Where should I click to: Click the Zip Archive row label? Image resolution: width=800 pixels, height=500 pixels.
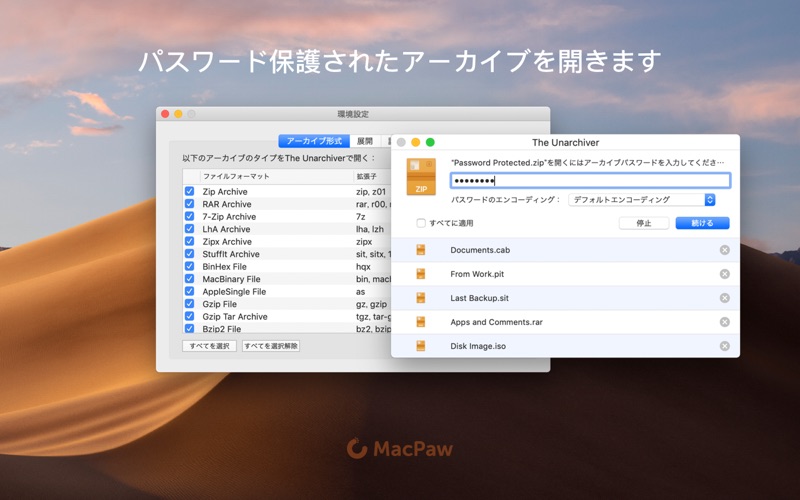coord(225,192)
